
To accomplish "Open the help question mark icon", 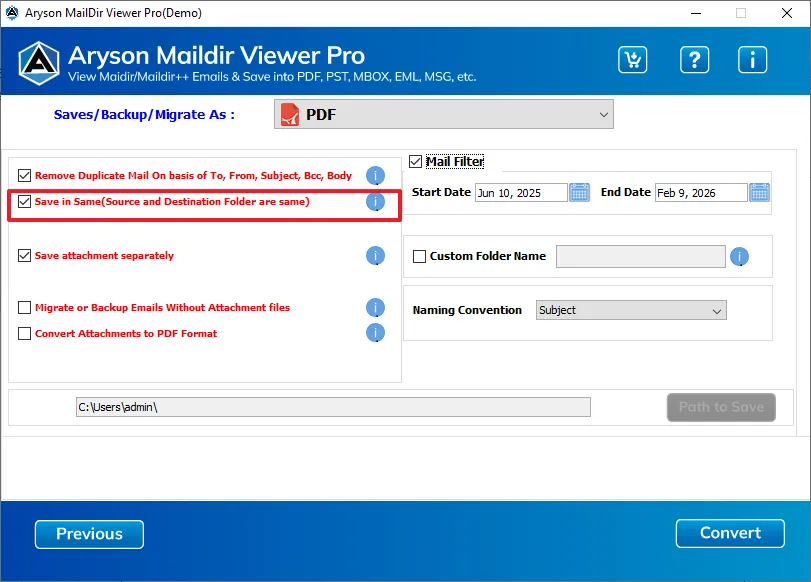I will tap(694, 60).
